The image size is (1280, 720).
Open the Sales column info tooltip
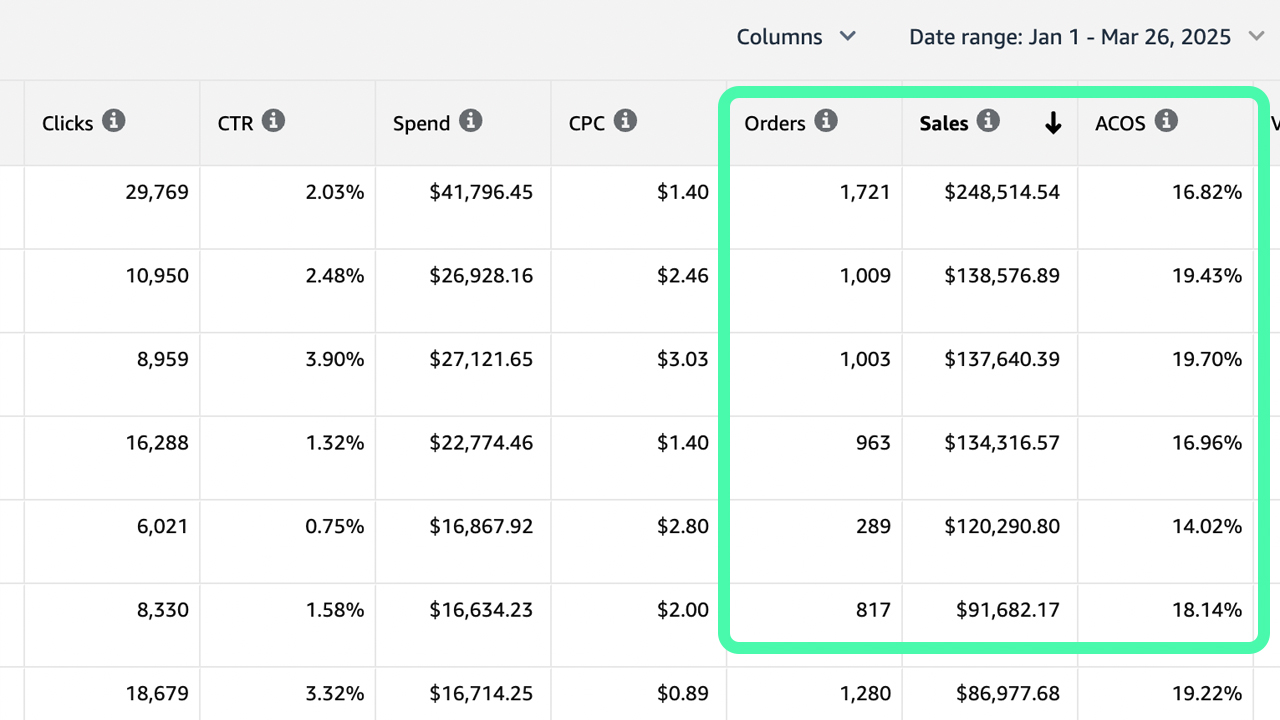(988, 122)
